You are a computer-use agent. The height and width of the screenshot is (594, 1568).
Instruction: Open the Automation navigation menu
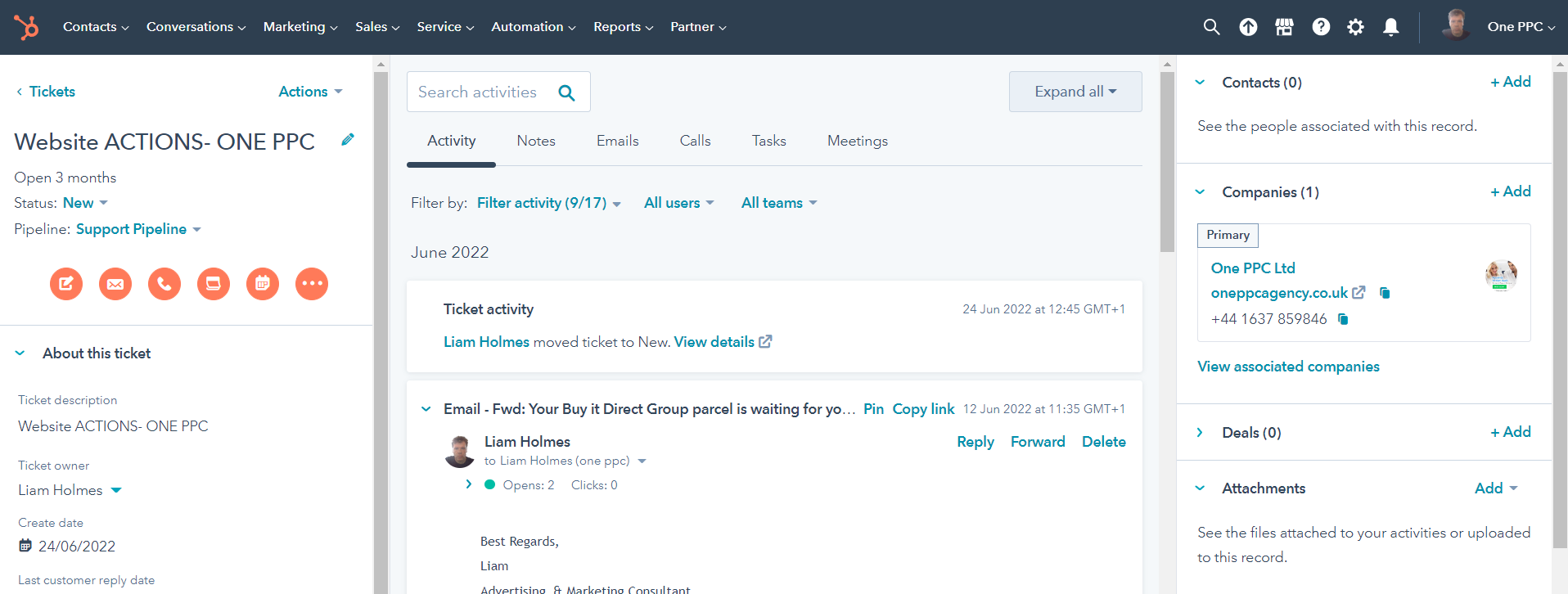tap(534, 27)
